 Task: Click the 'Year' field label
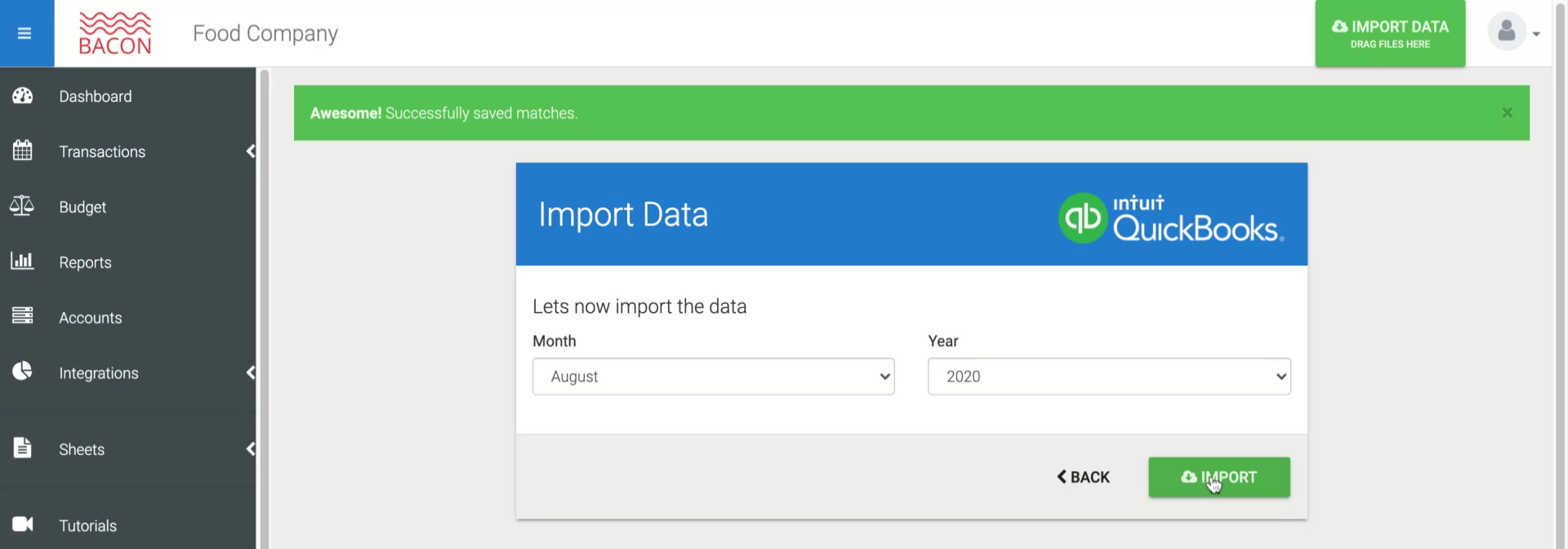point(943,341)
